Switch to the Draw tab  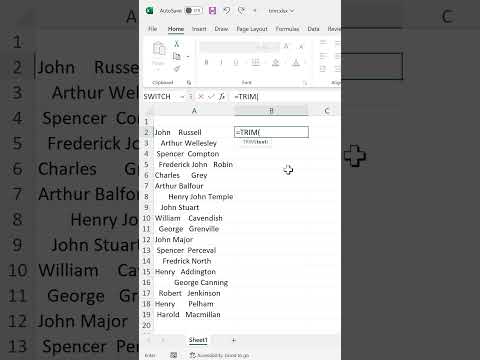click(x=221, y=29)
